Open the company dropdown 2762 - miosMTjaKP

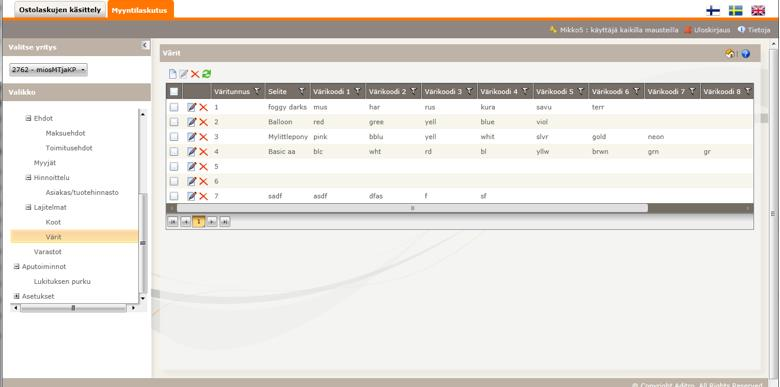tap(49, 70)
